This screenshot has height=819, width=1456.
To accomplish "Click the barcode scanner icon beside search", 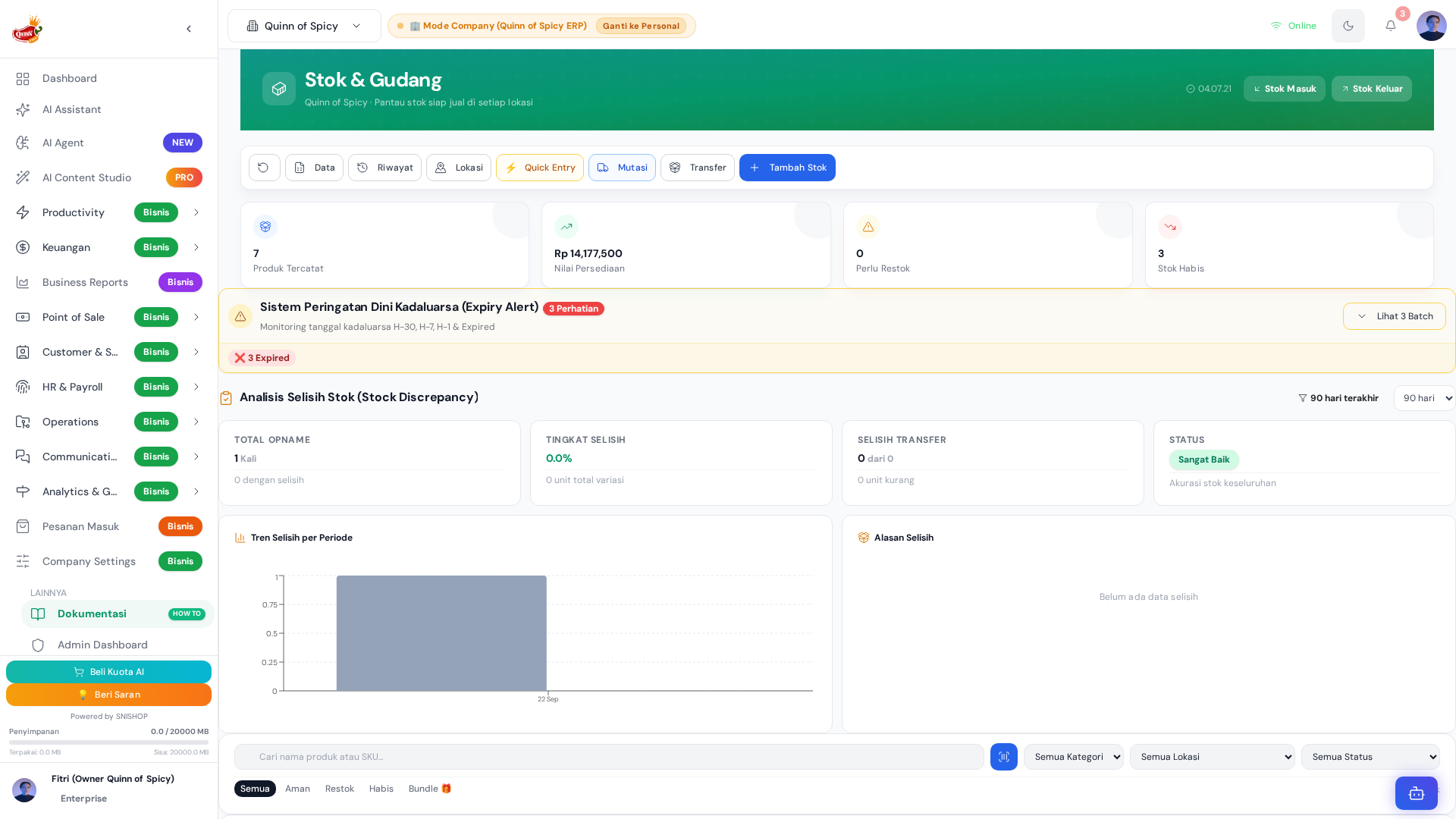I will (1003, 757).
